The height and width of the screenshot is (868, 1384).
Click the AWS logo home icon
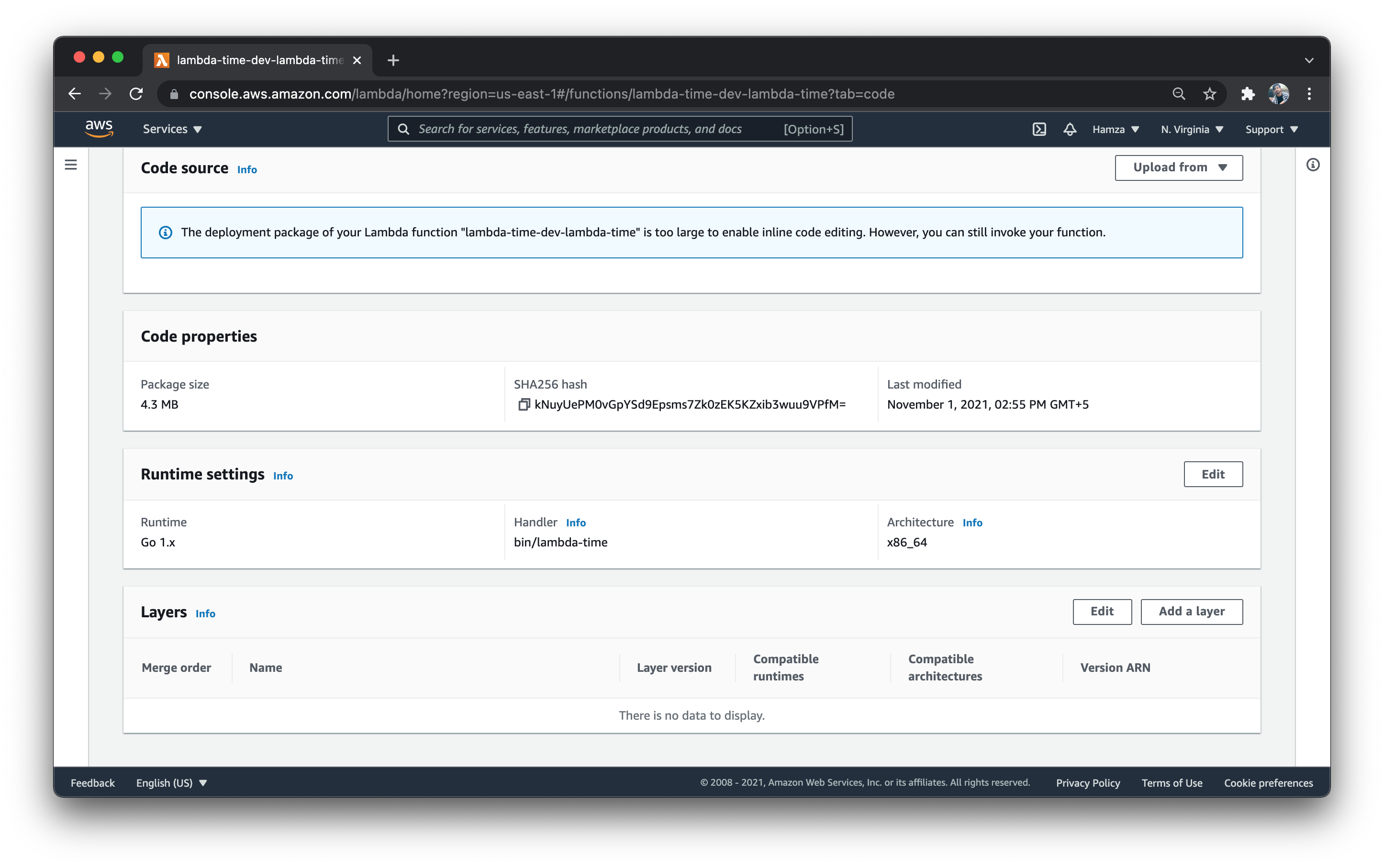[99, 129]
